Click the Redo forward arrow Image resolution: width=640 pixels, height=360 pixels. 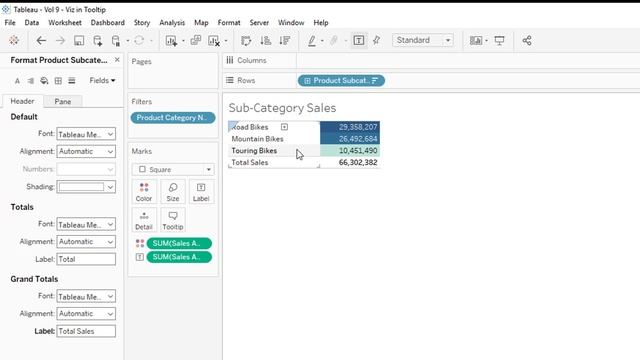tap(60, 40)
